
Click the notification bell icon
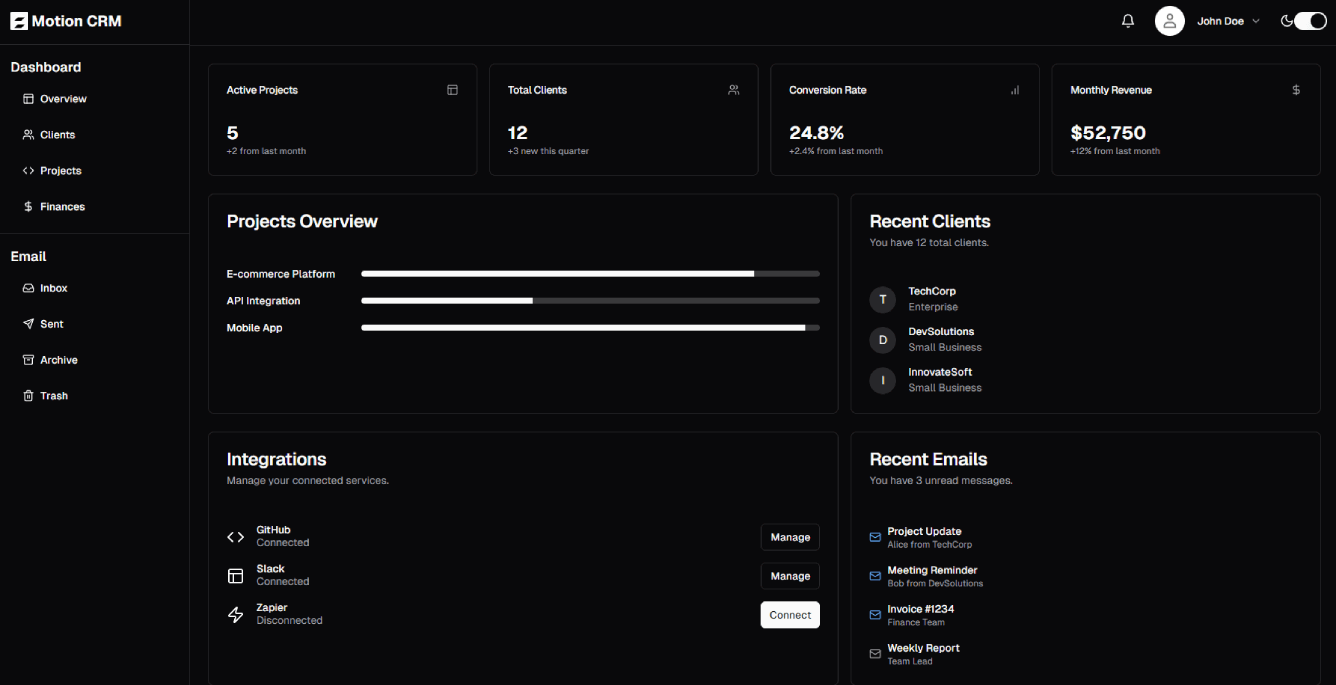click(x=1128, y=20)
